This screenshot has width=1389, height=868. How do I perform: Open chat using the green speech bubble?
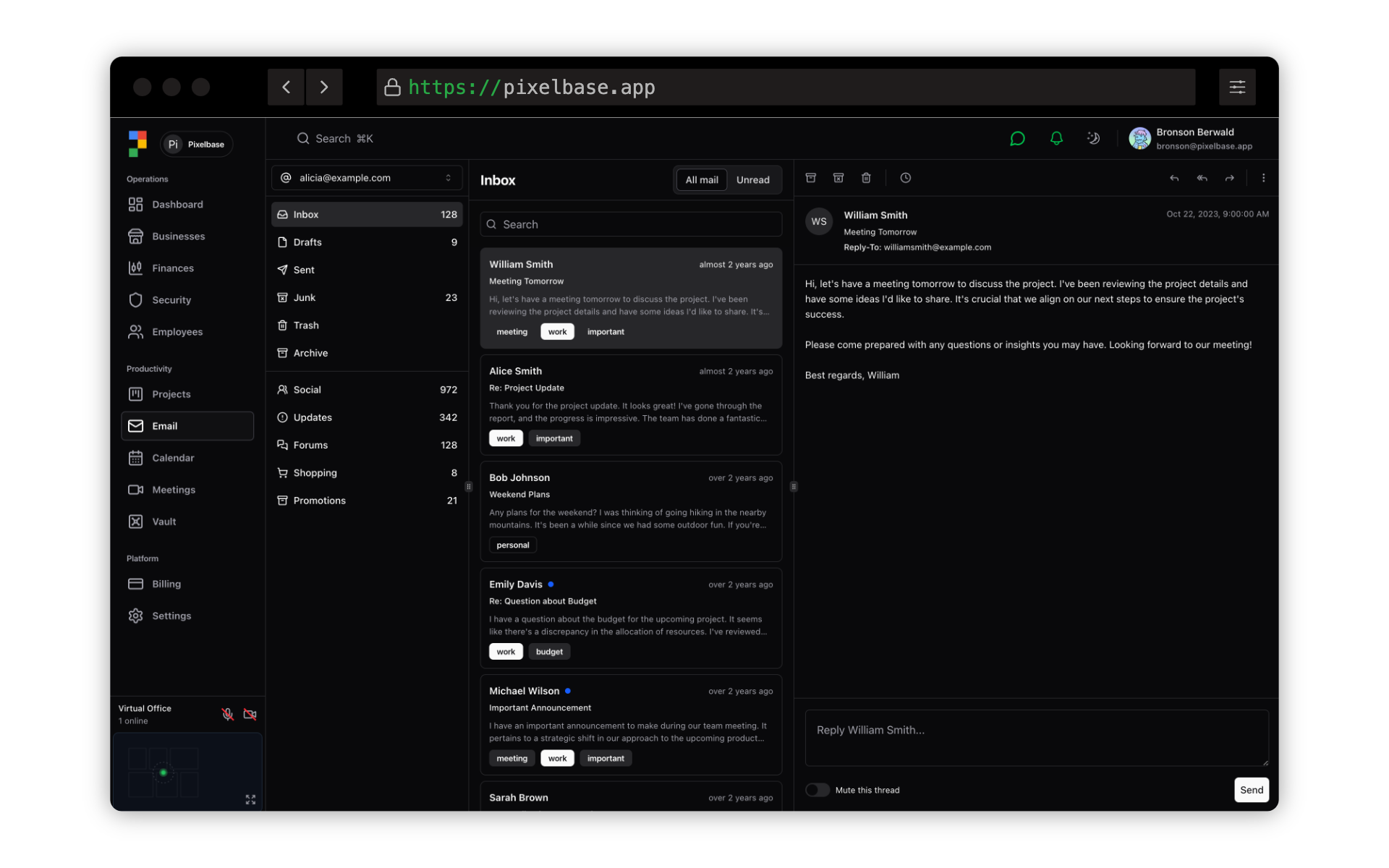click(x=1017, y=138)
